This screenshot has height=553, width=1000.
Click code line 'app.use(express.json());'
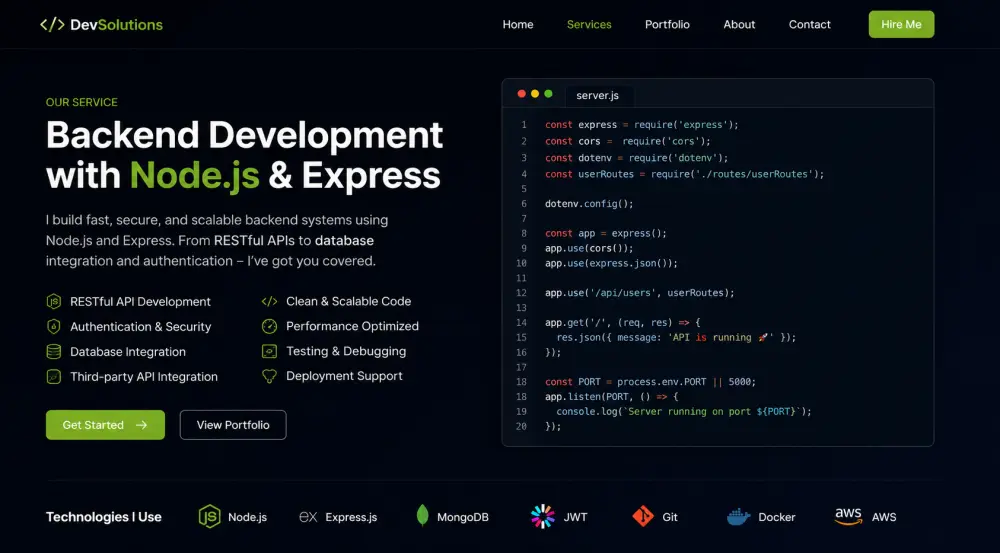(x=612, y=263)
